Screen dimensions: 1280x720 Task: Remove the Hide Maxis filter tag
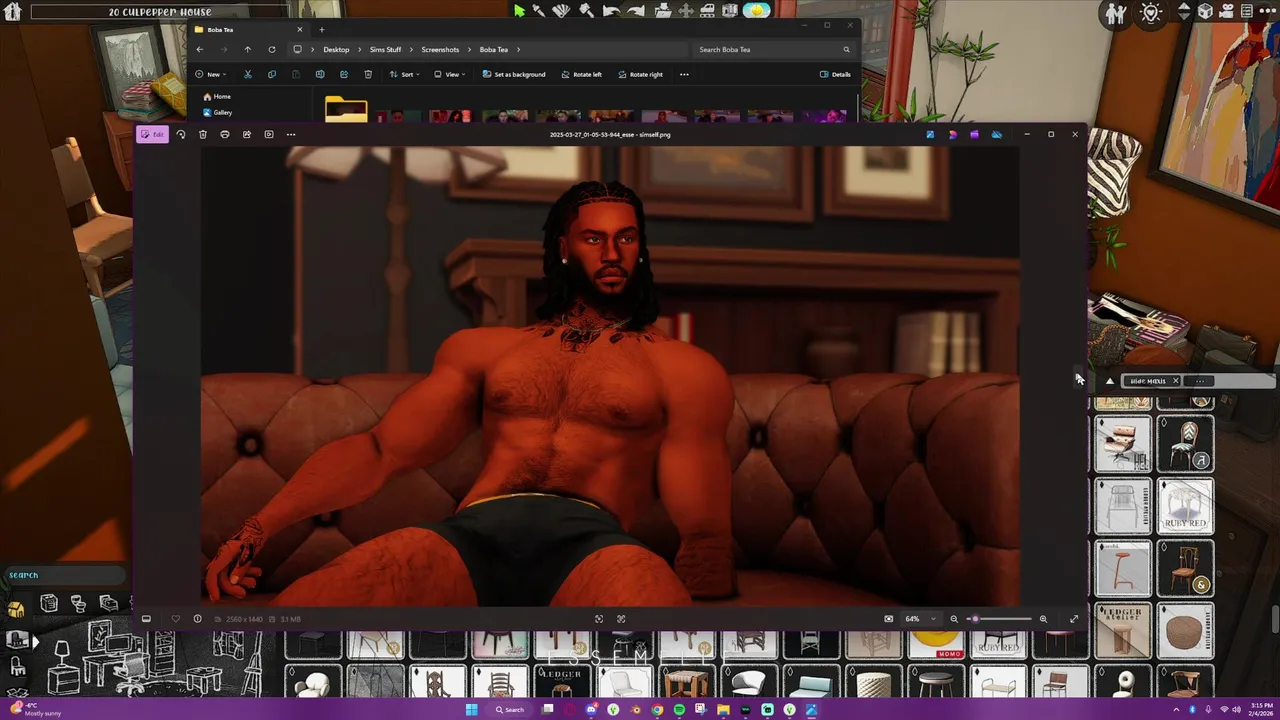click(1175, 381)
